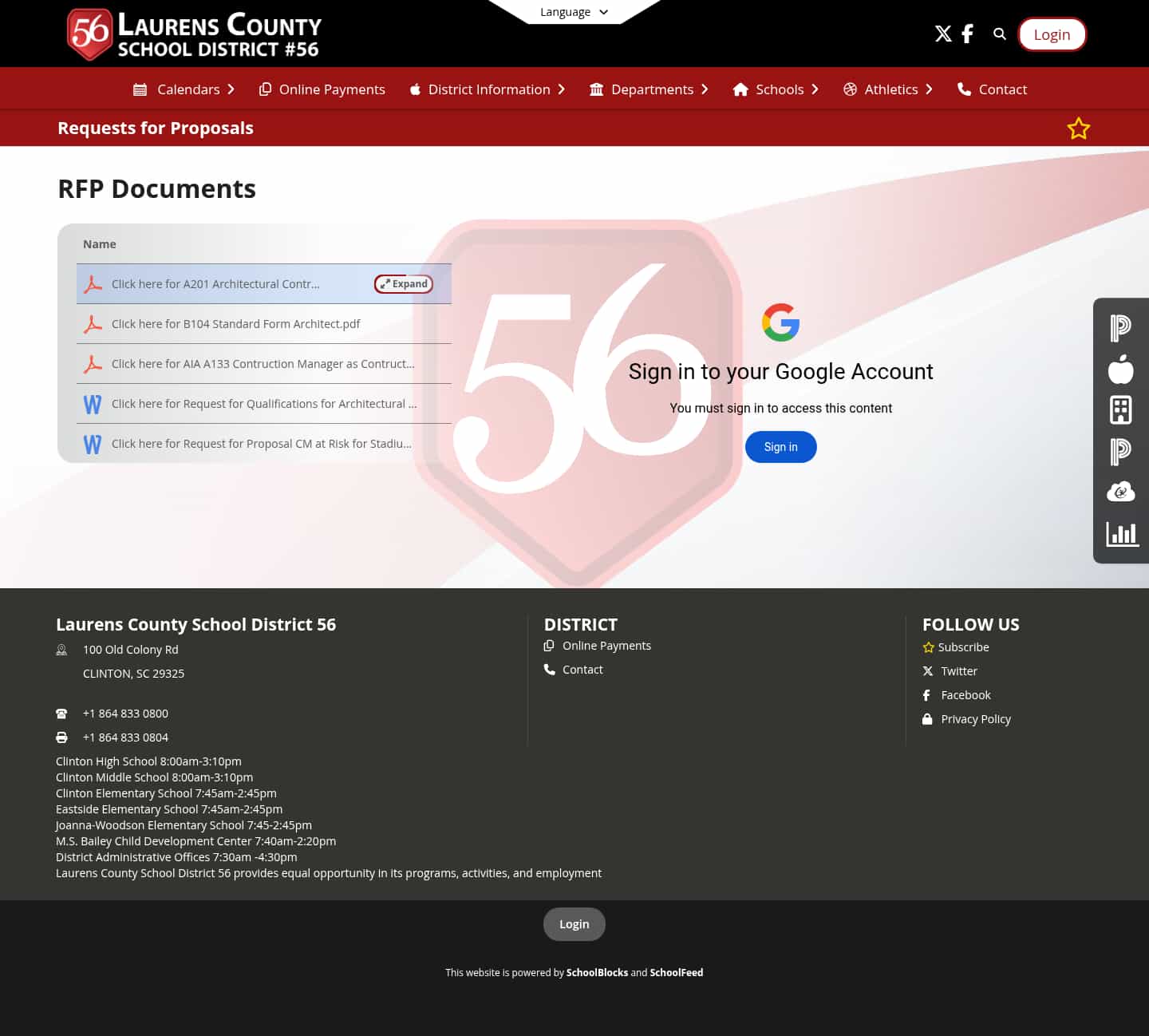Open the search magnifier icon
This screenshot has height=1036, width=1149.
[x=999, y=34]
